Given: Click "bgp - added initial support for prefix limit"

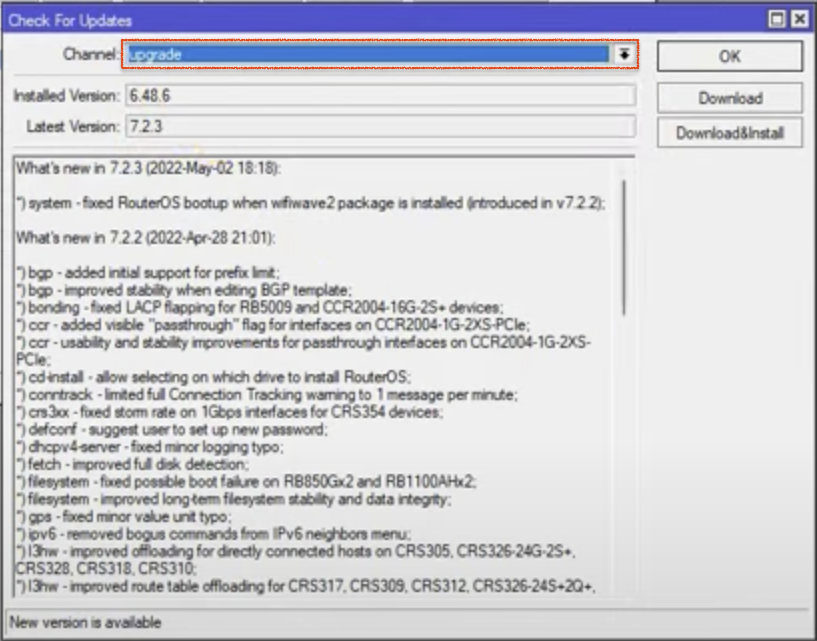Looking at the screenshot, I should 148,273.
